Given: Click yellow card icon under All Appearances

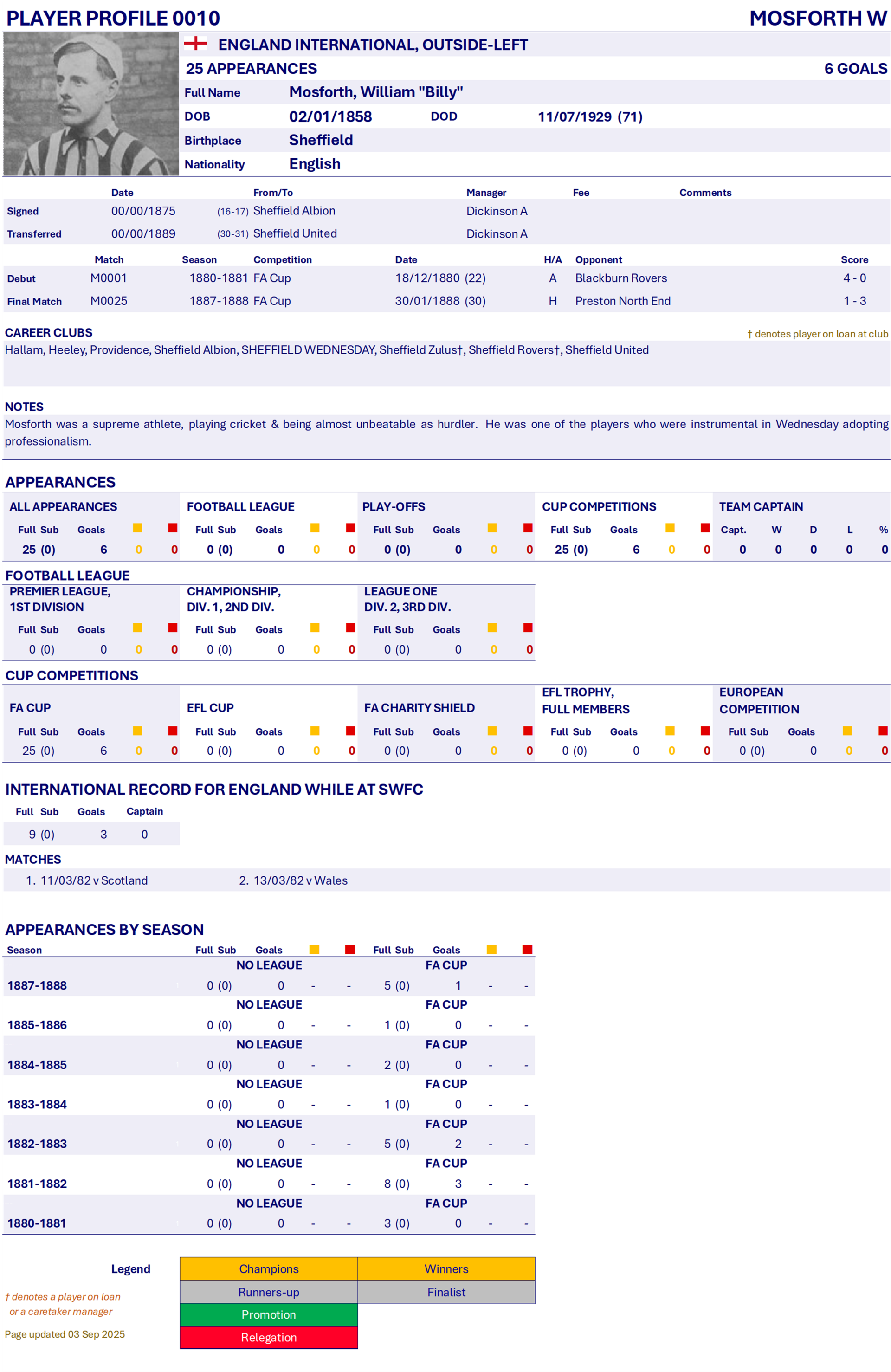Looking at the screenshot, I should tap(138, 528).
